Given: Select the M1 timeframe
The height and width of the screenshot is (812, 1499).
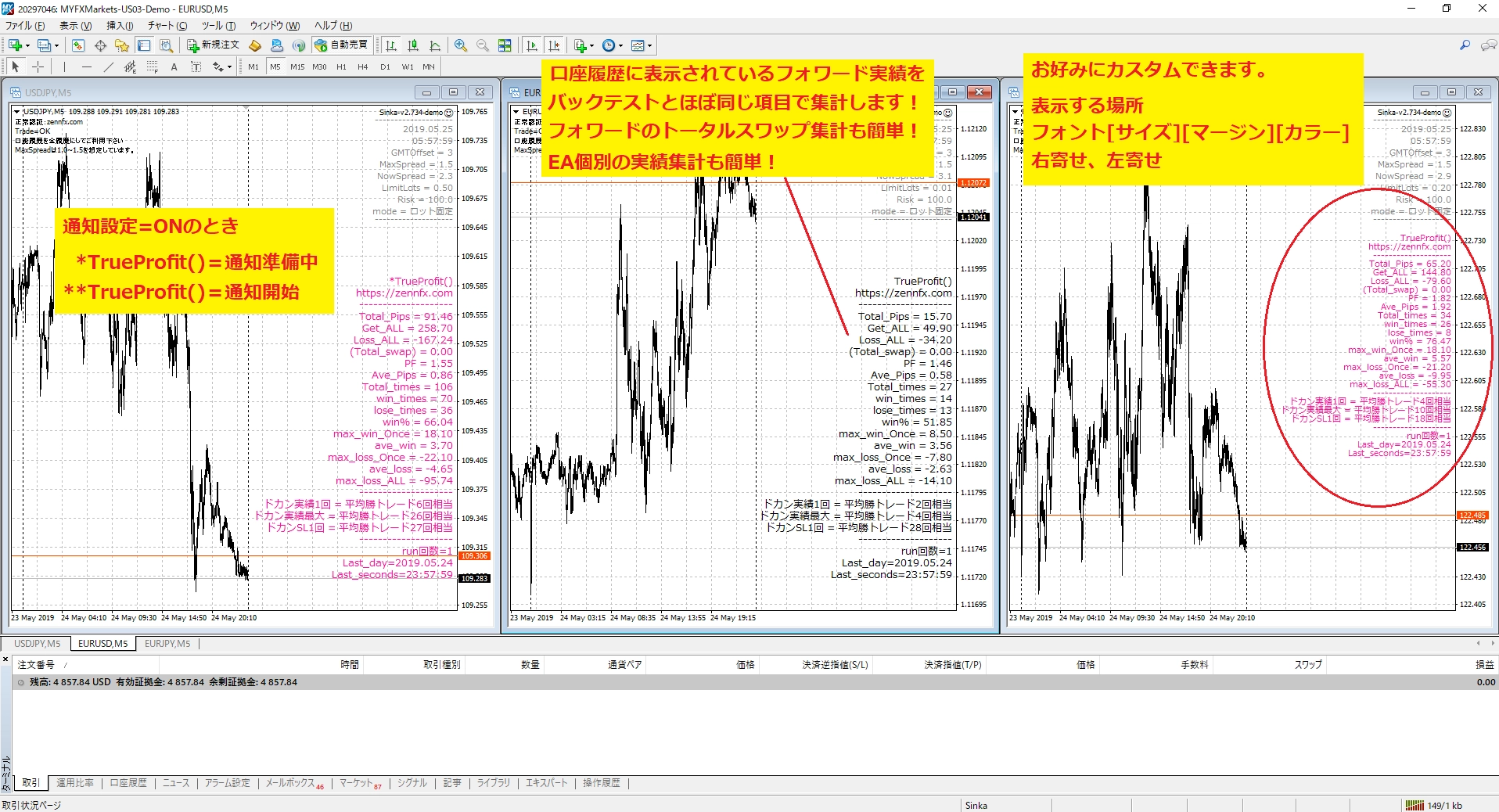Looking at the screenshot, I should click(253, 66).
